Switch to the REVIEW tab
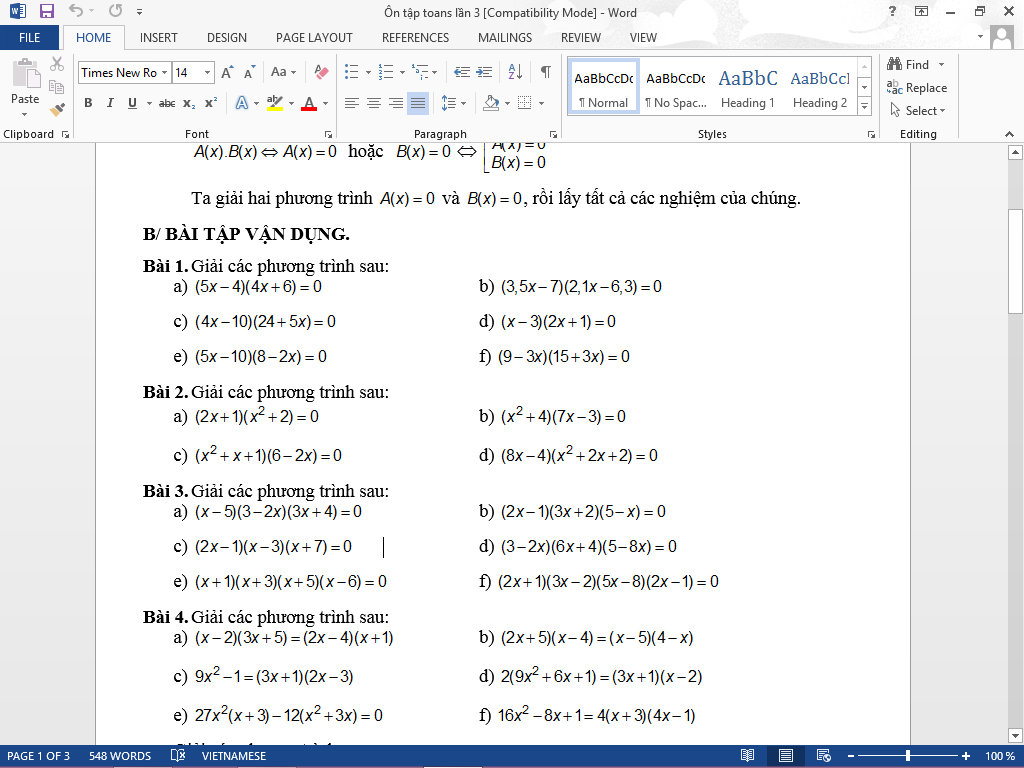The height and width of the screenshot is (768, 1024). [x=581, y=38]
